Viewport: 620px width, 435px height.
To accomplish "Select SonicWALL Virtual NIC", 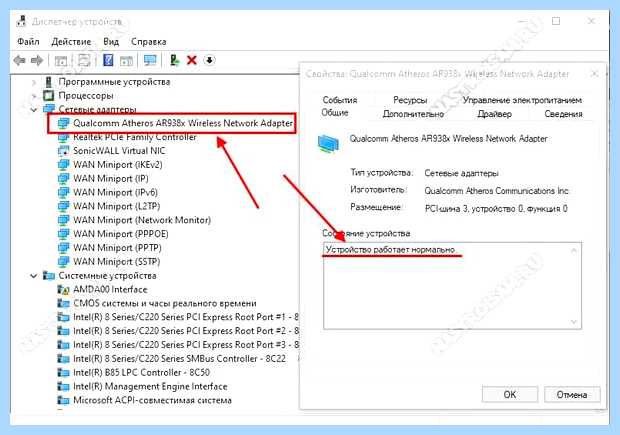I will pos(119,151).
